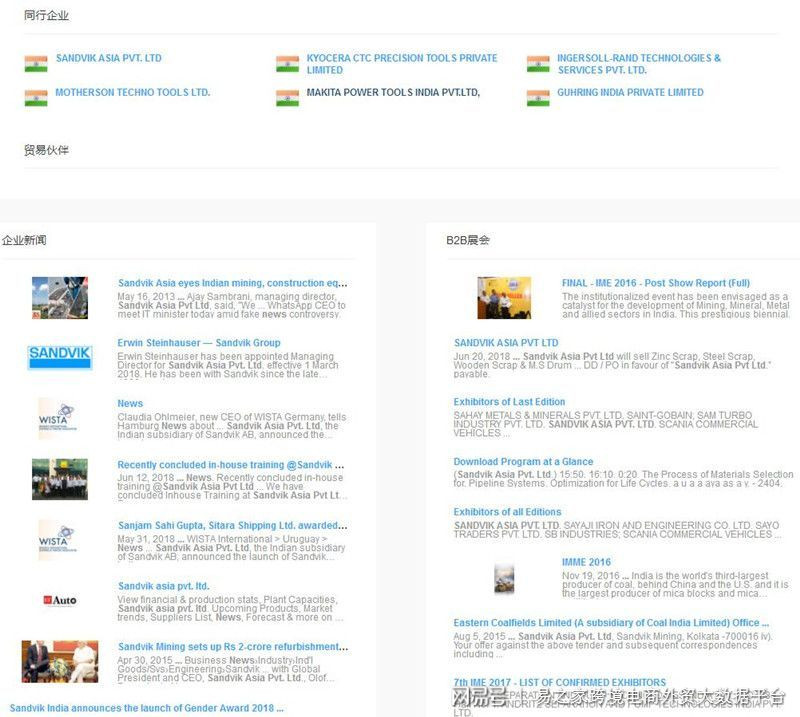Click India flag icon beside Makita Power Tools
The width and height of the screenshot is (800, 717).
pos(287,97)
